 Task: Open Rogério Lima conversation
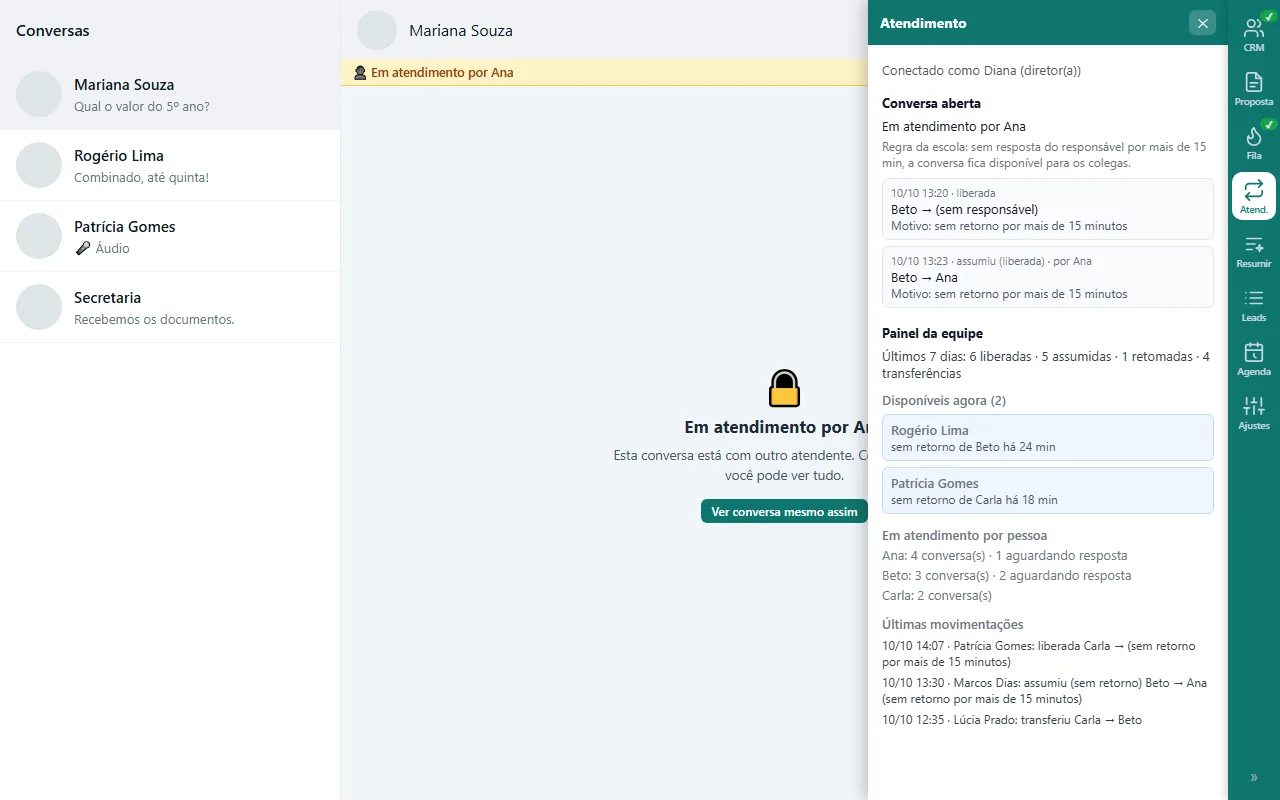(x=170, y=165)
